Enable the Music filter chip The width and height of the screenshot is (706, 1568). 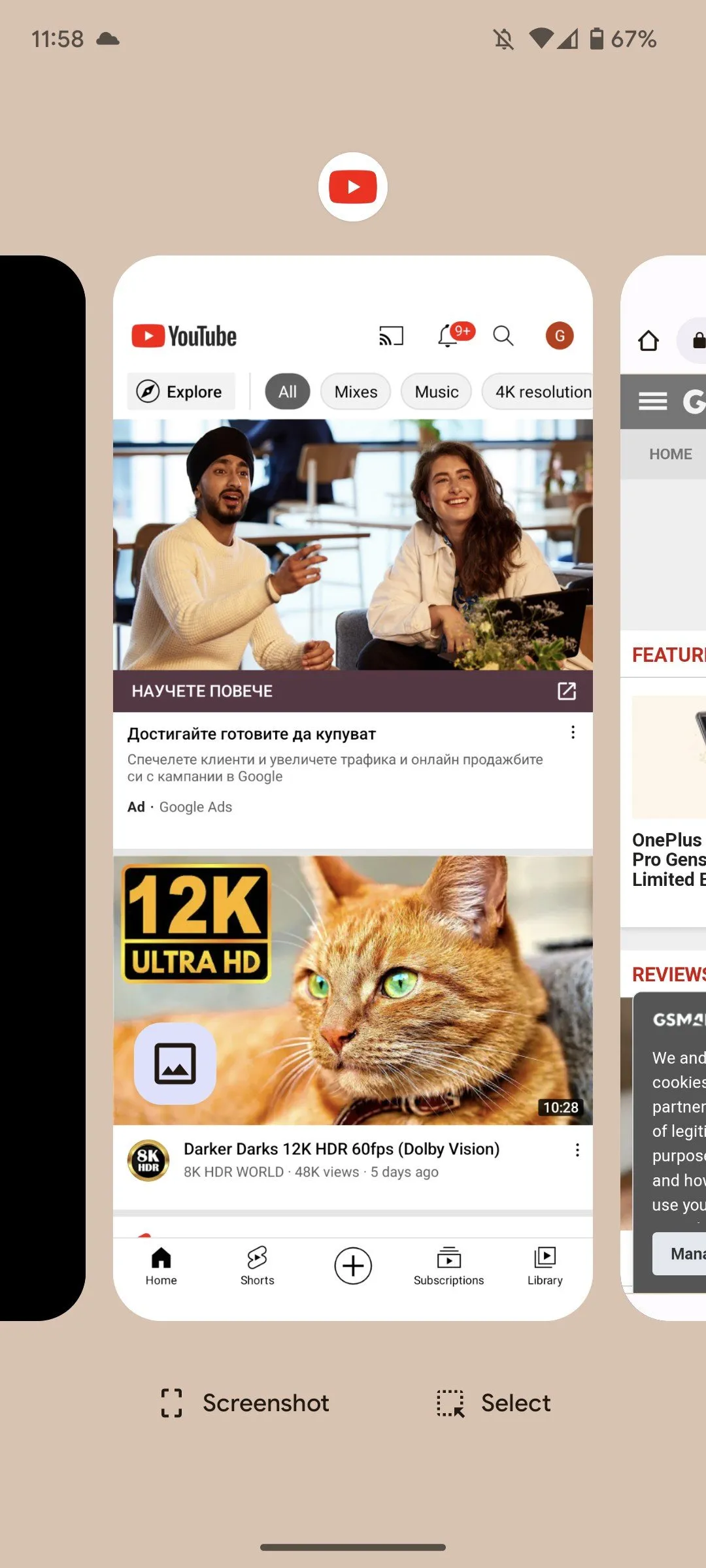click(x=436, y=392)
